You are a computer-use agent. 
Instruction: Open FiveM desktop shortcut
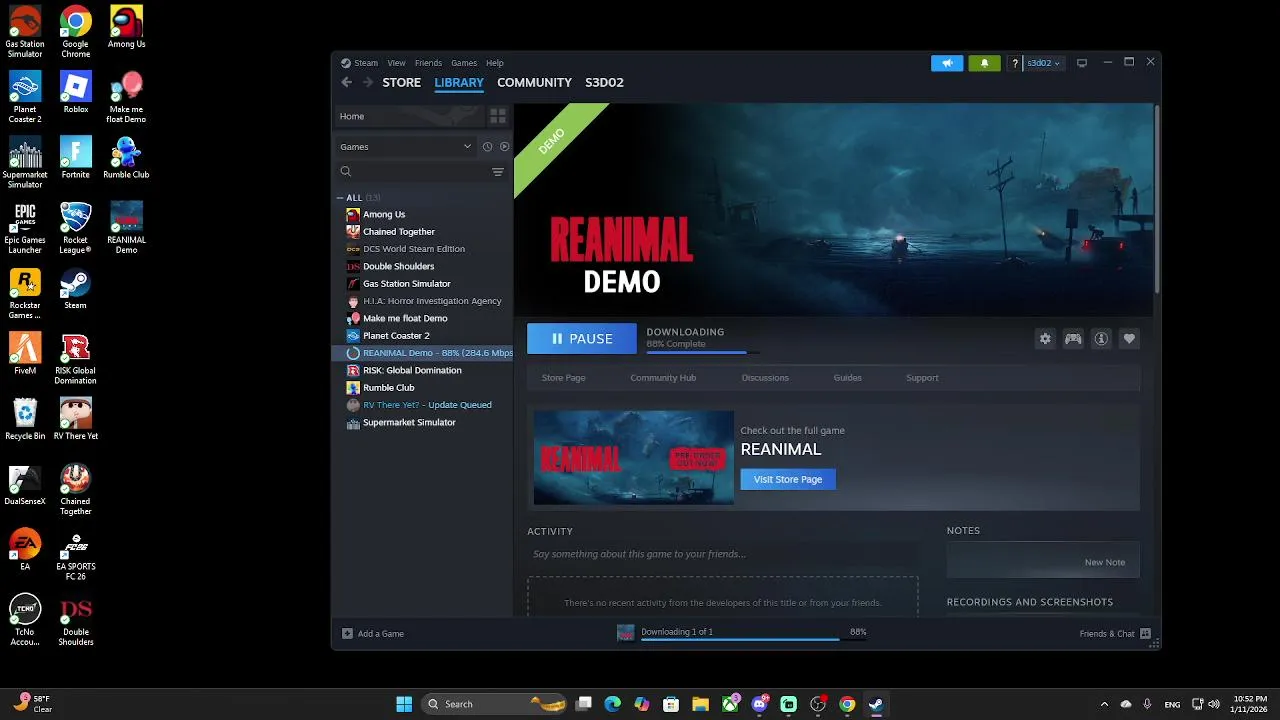(25, 353)
